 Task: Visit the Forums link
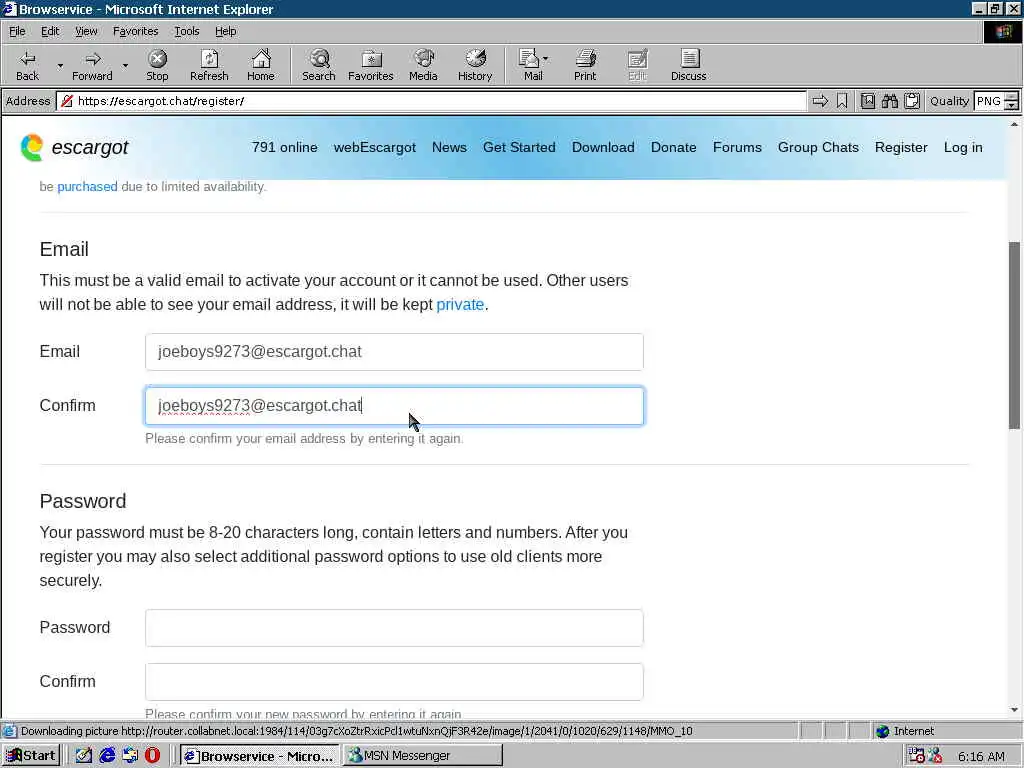pyautogui.click(x=737, y=148)
